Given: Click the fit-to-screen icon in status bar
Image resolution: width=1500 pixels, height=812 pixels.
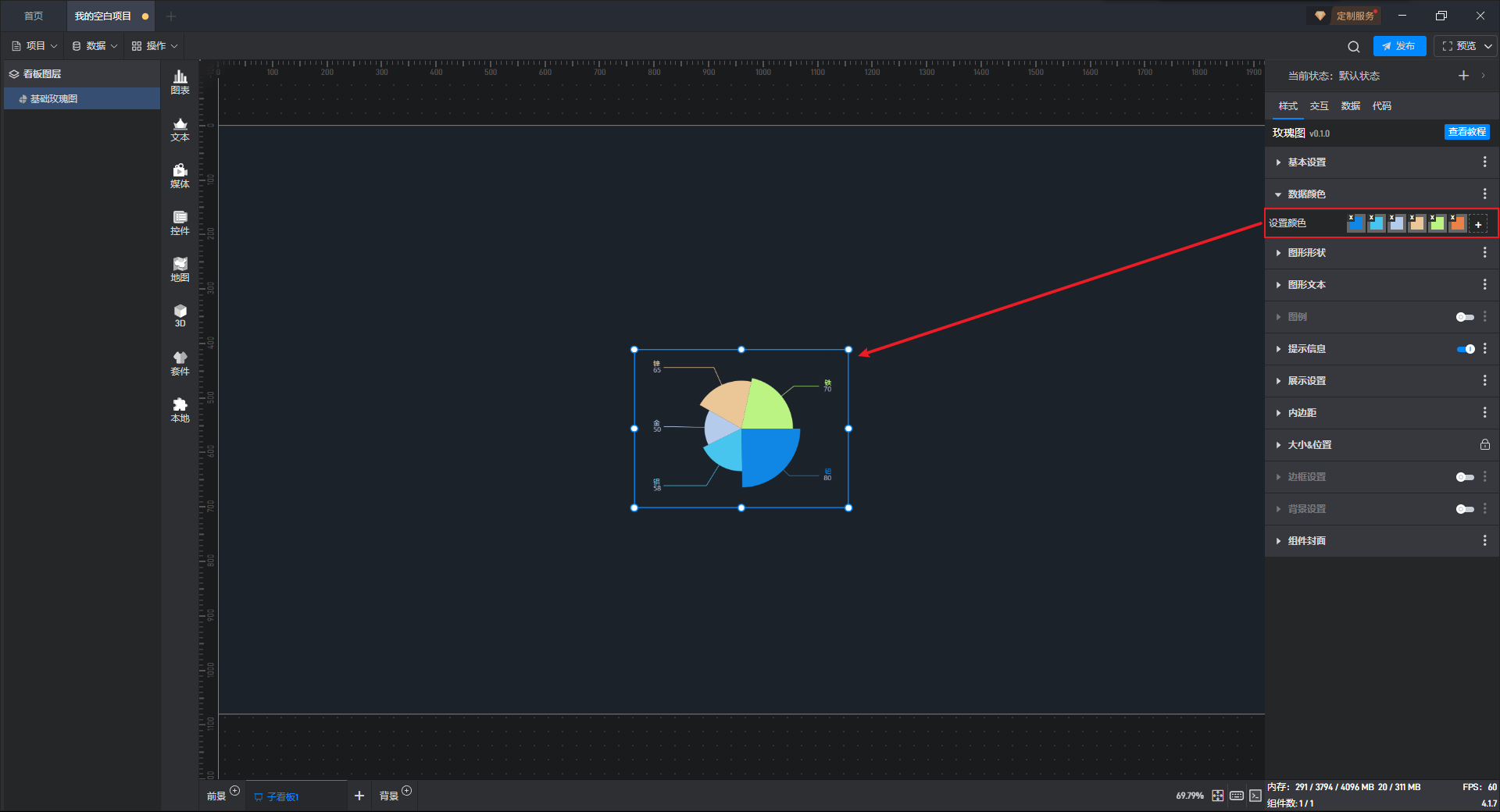Looking at the screenshot, I should pos(1218,796).
